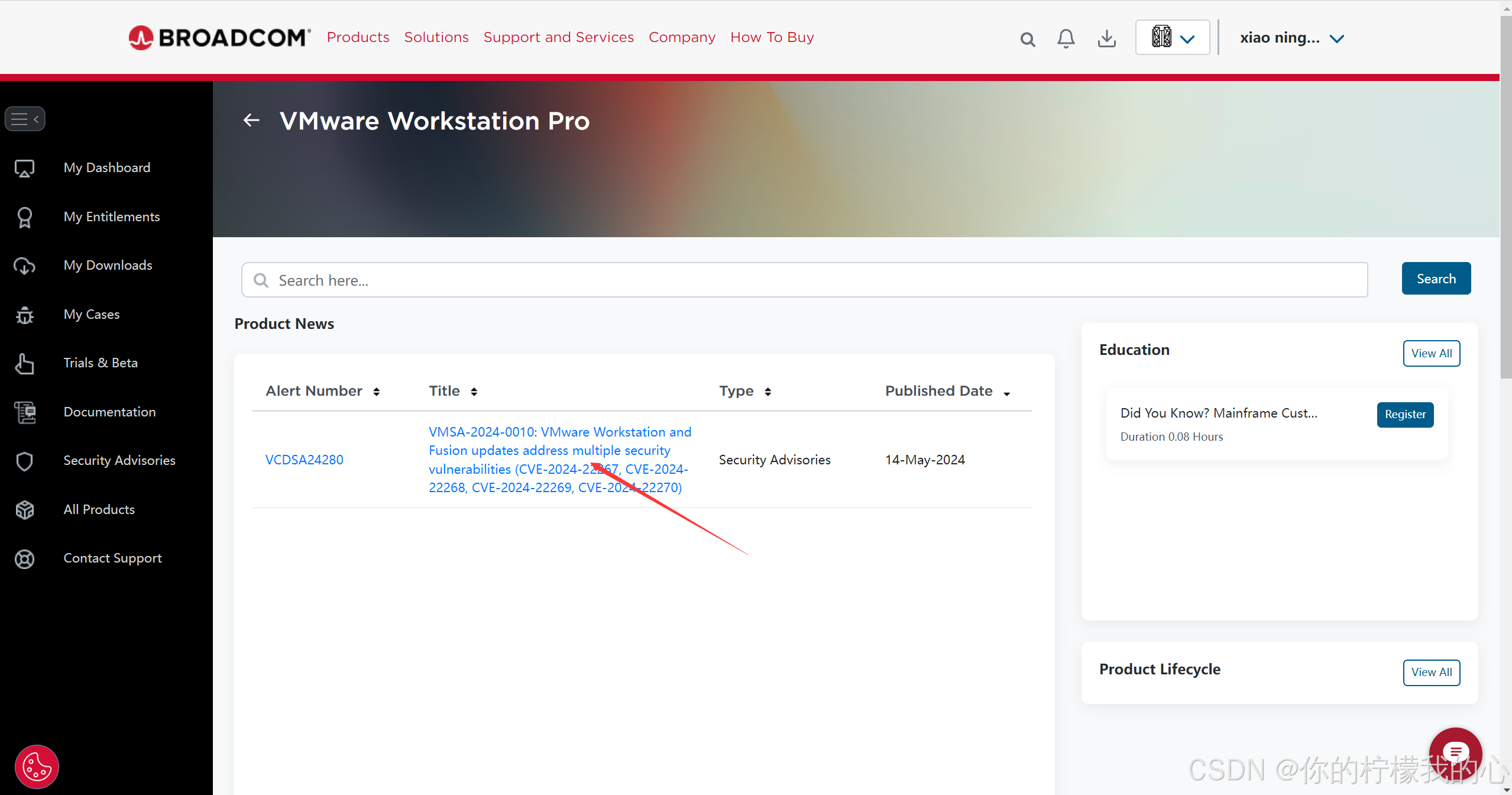
Task: Click View All in Product Lifecycle
Action: [1431, 673]
